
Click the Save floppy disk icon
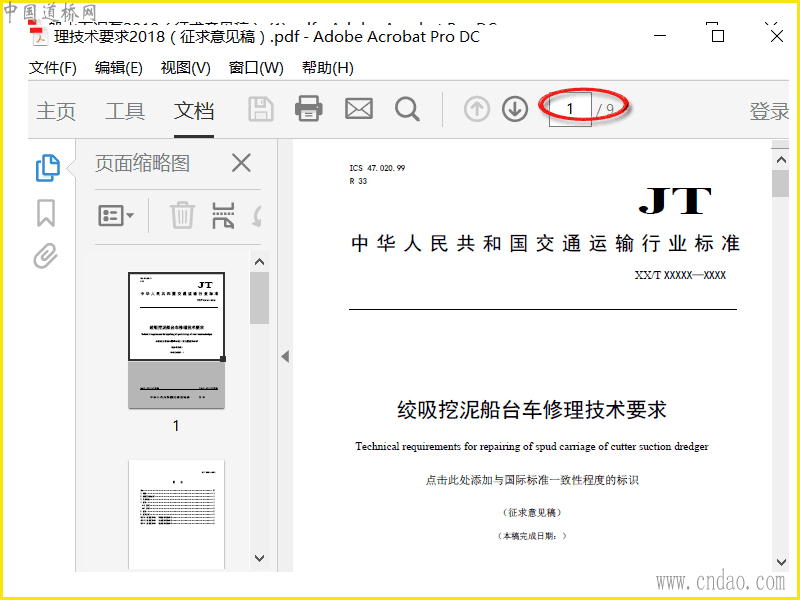261,109
